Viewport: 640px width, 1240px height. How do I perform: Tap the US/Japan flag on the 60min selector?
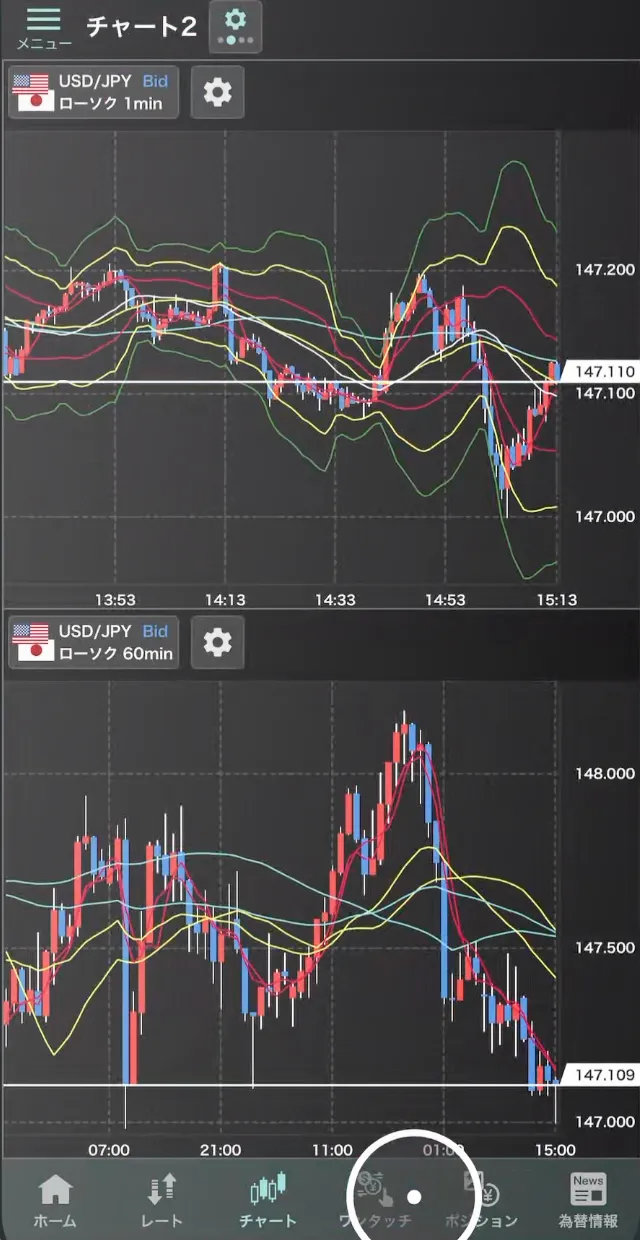click(32, 643)
